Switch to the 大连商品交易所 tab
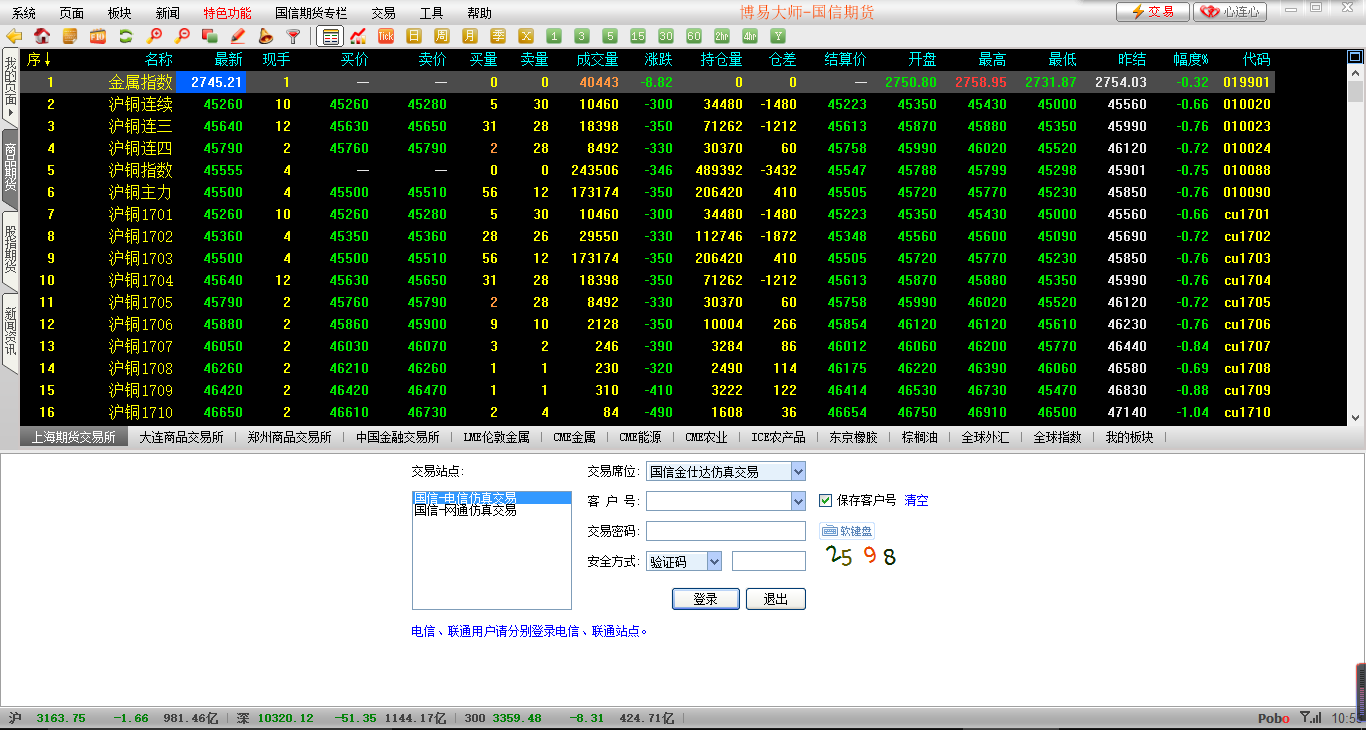Image resolution: width=1366 pixels, height=730 pixels. click(x=181, y=437)
